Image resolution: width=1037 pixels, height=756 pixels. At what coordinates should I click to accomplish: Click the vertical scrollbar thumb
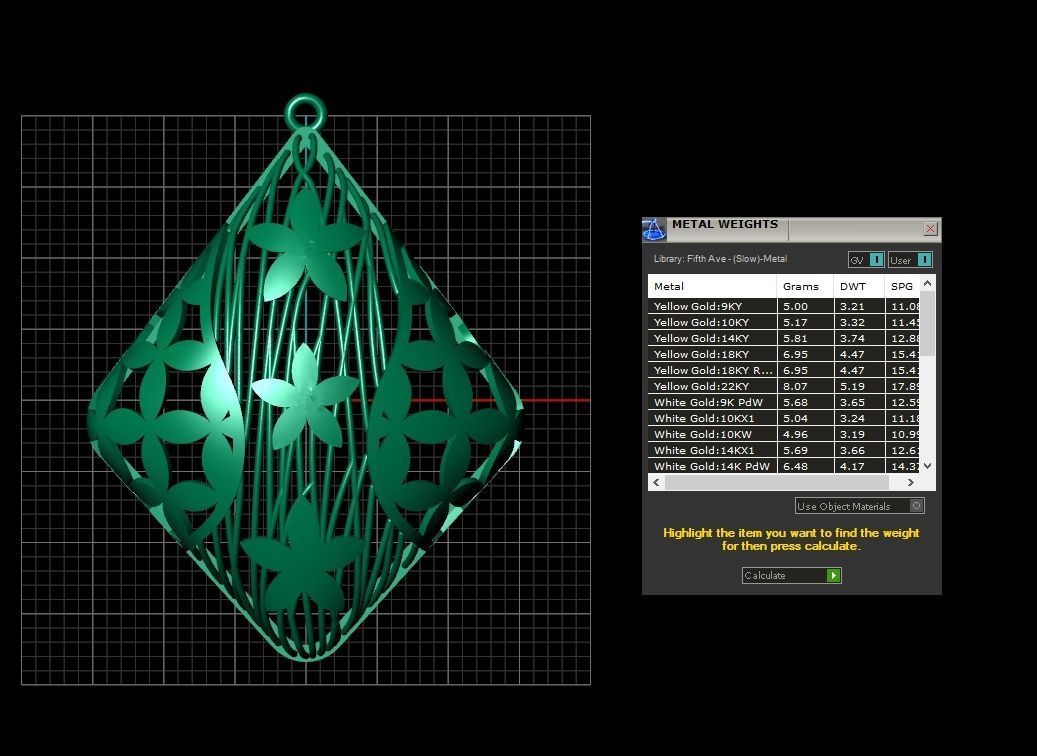point(927,323)
